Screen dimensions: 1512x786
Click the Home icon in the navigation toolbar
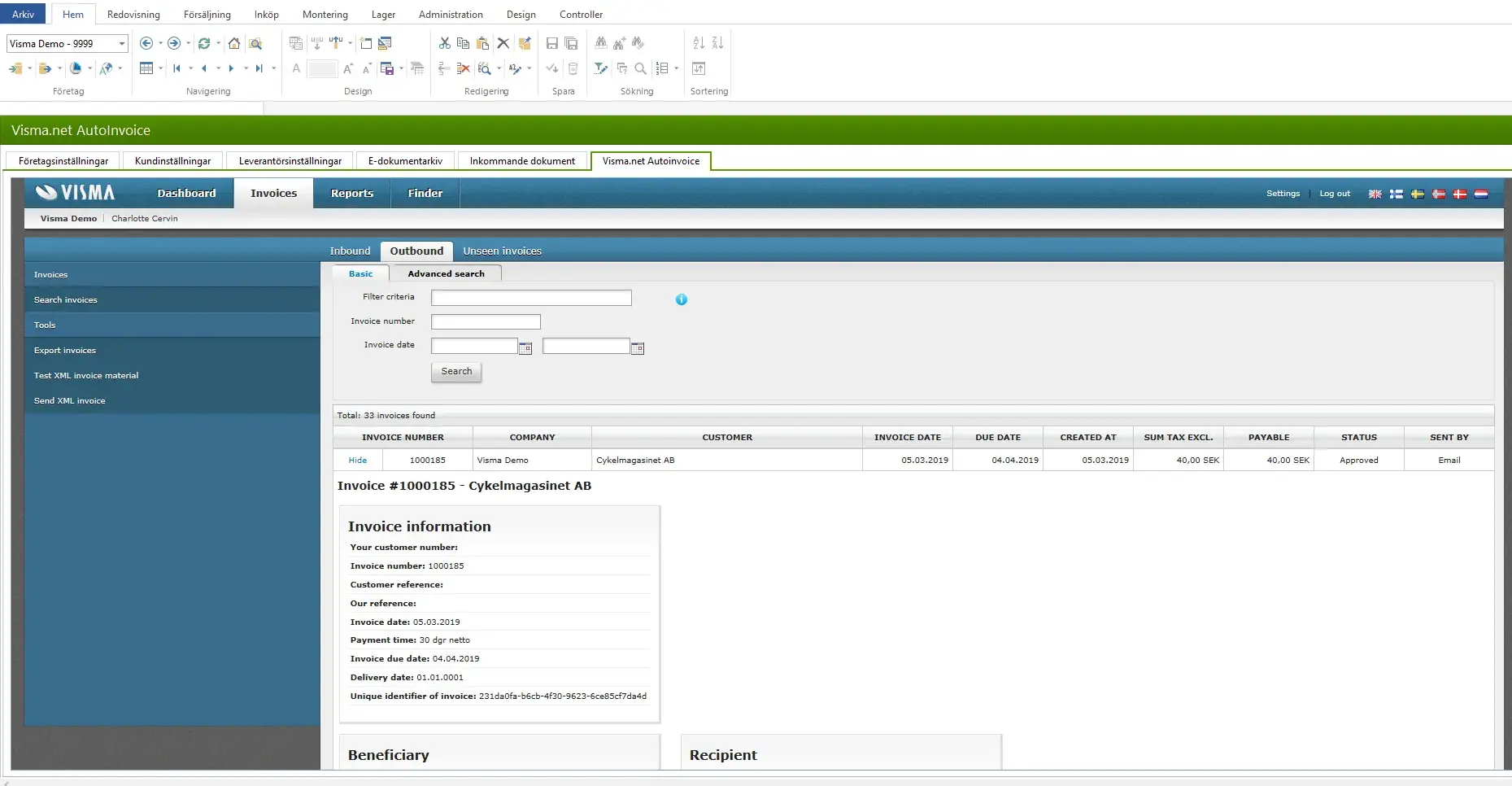tap(235, 43)
